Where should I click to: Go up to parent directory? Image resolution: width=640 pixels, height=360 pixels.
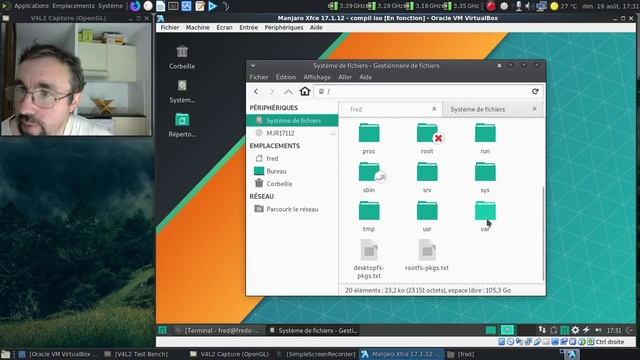288,91
